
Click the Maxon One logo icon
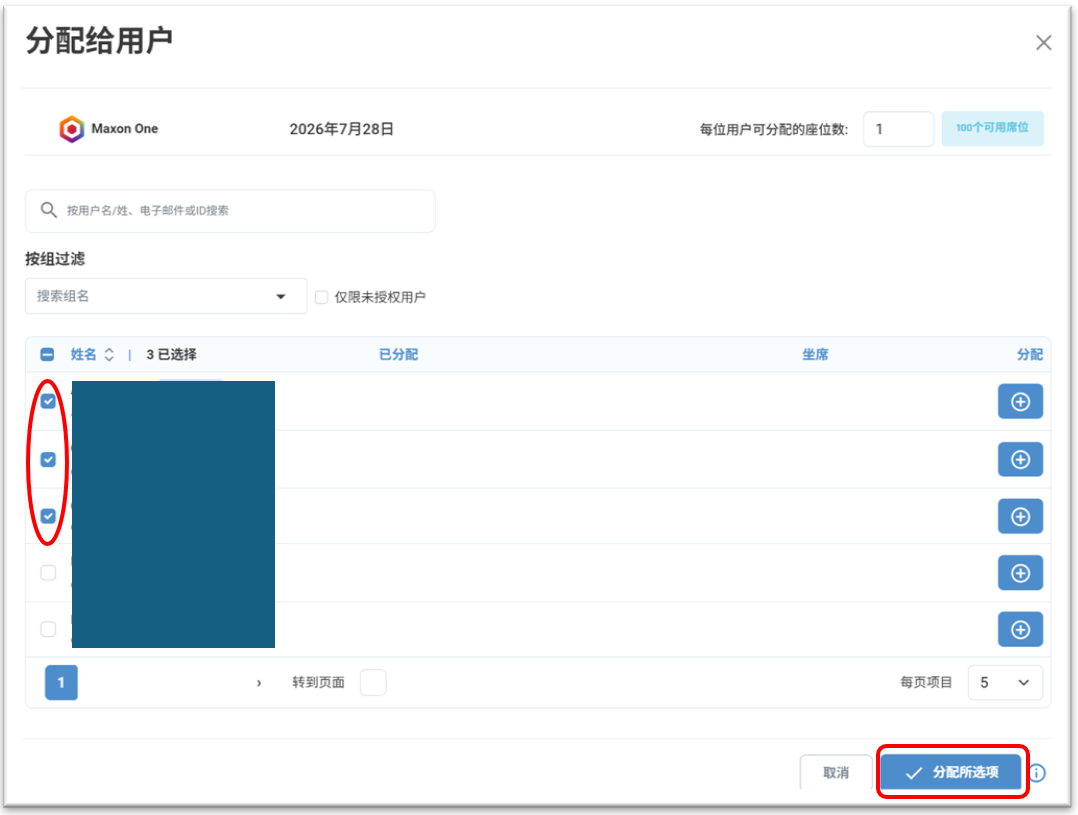[72, 129]
